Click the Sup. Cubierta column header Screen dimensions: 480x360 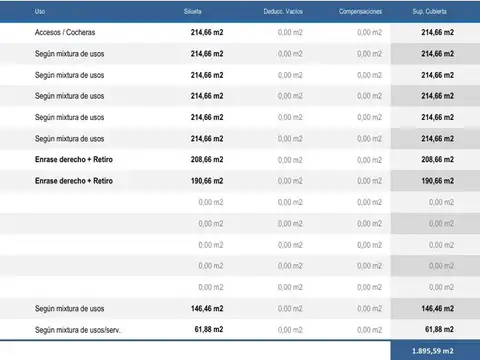pos(429,12)
